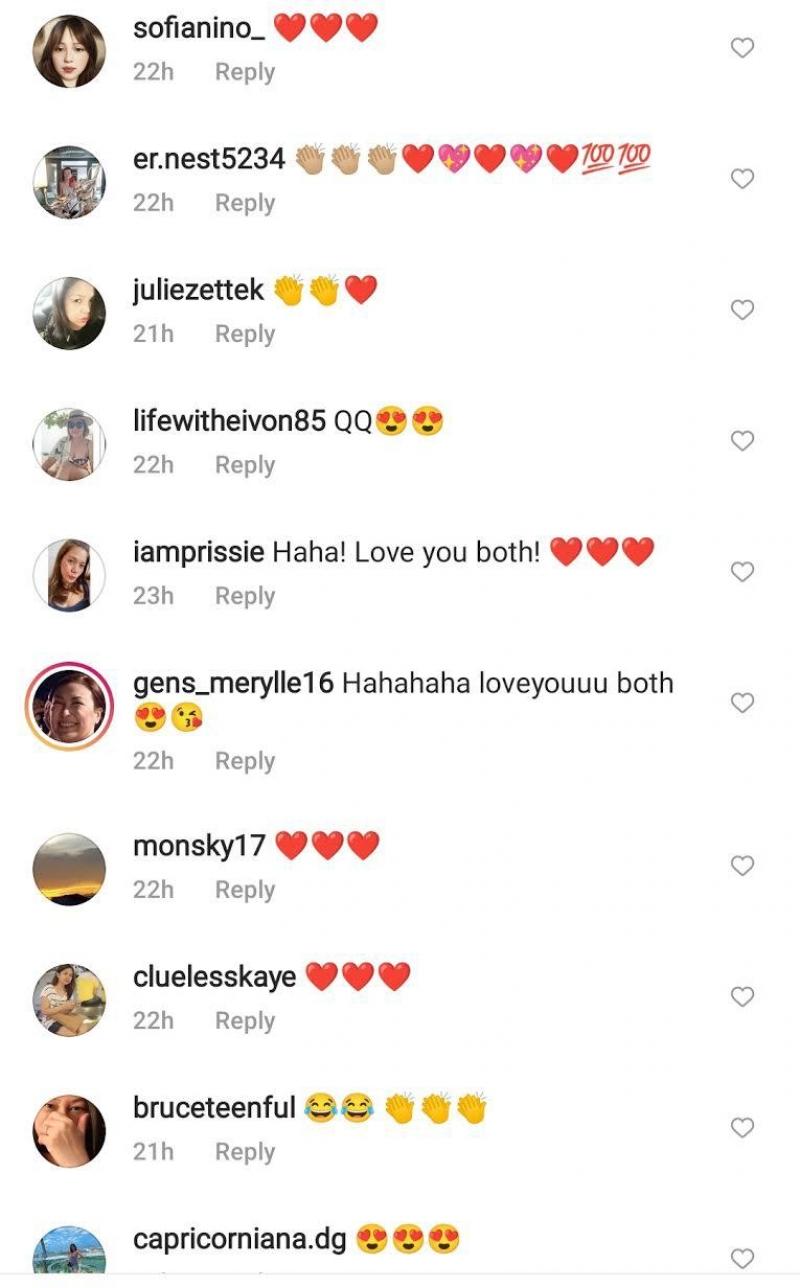Open the er.nest5234 username link
This screenshot has height=1288, width=800.
209,158
